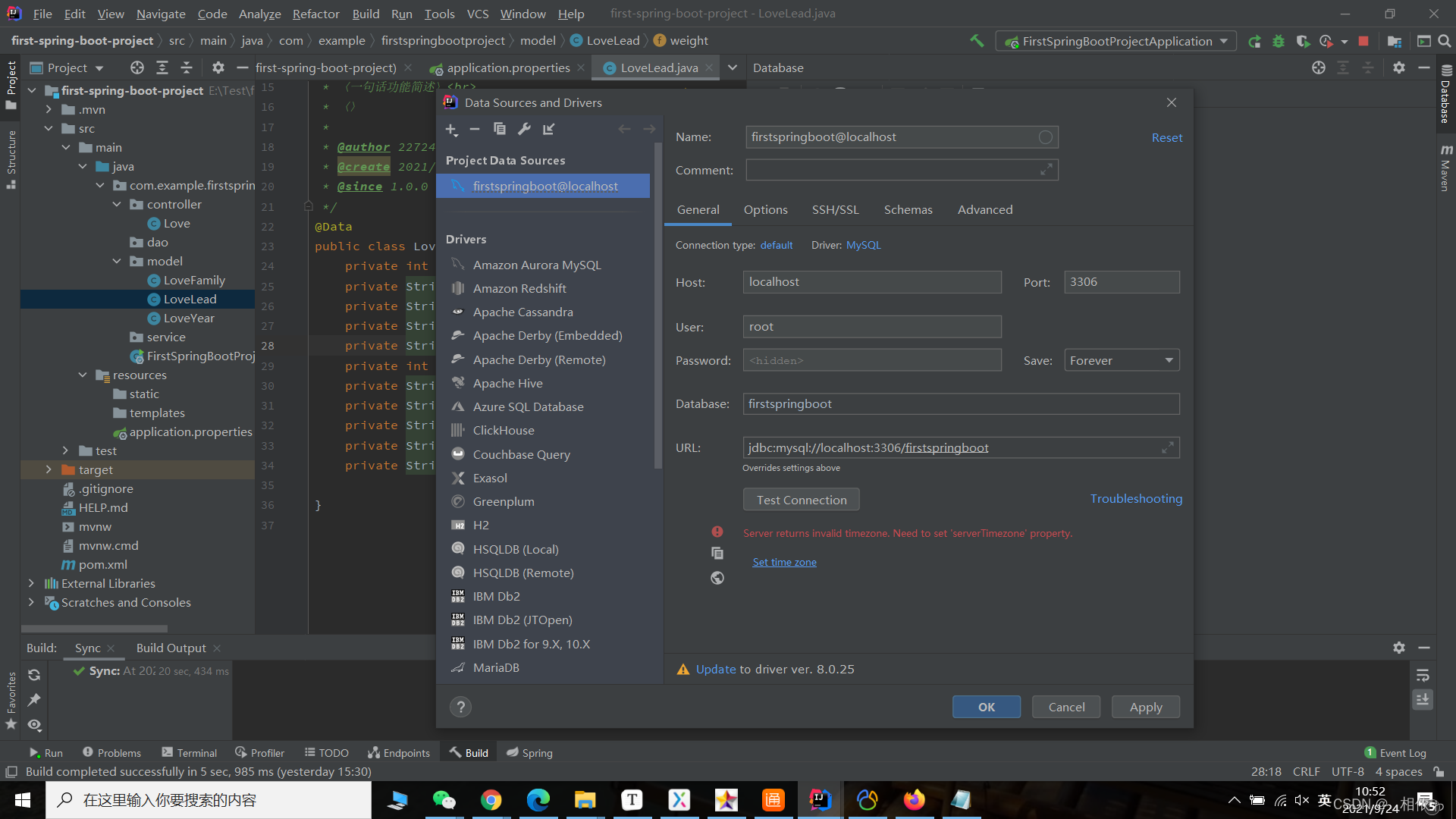The image size is (1456, 819).
Task: Cancel the Data Sources dialog
Action: (1066, 708)
